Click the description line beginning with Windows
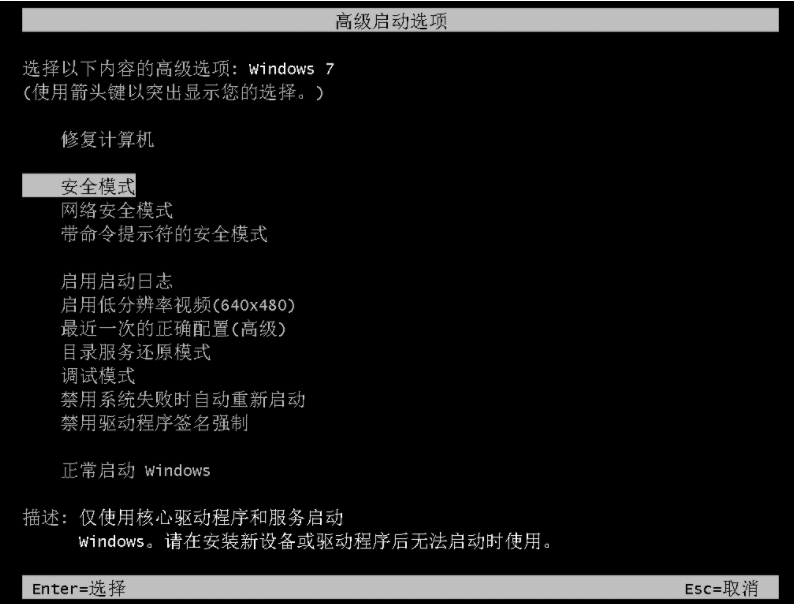 [x=315, y=541]
